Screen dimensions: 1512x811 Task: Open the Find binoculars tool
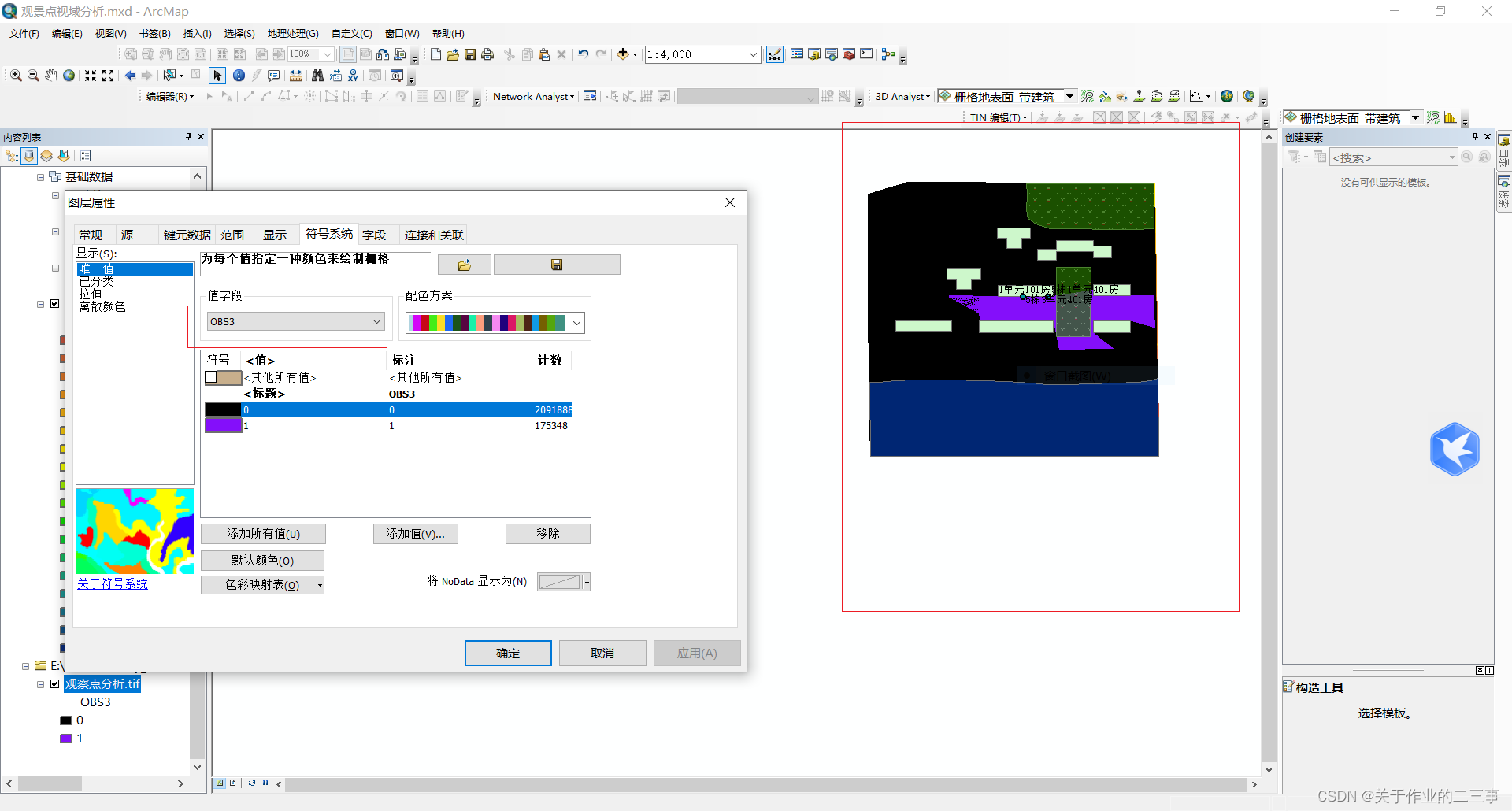click(317, 76)
